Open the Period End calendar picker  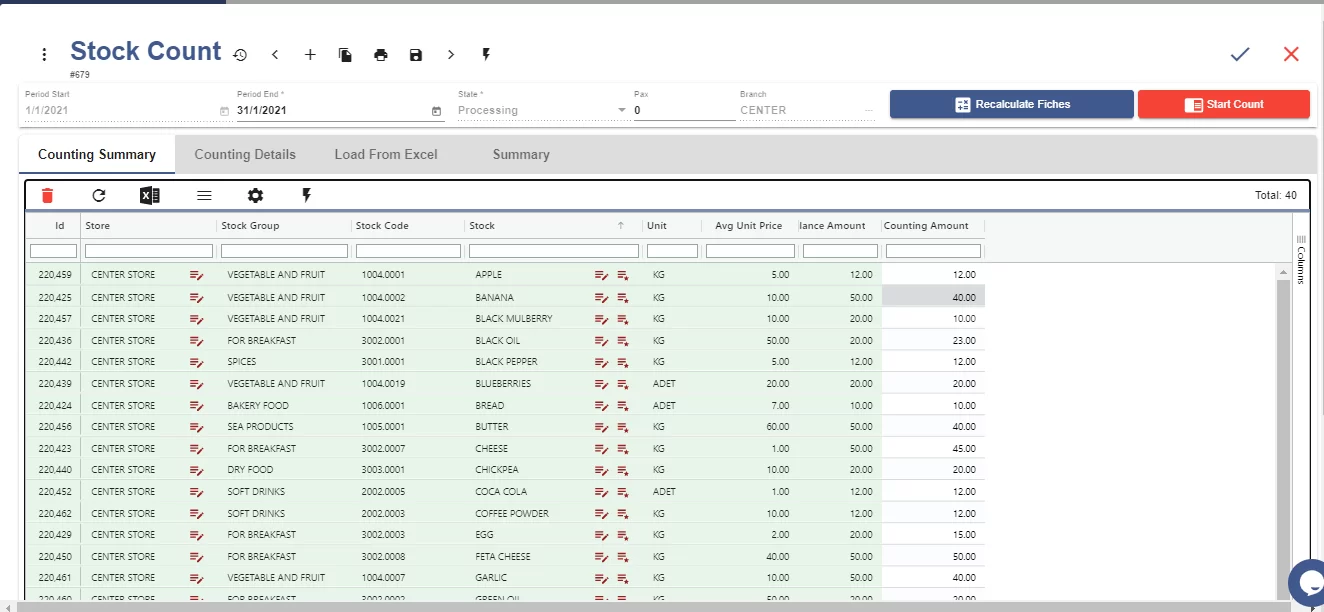436,111
